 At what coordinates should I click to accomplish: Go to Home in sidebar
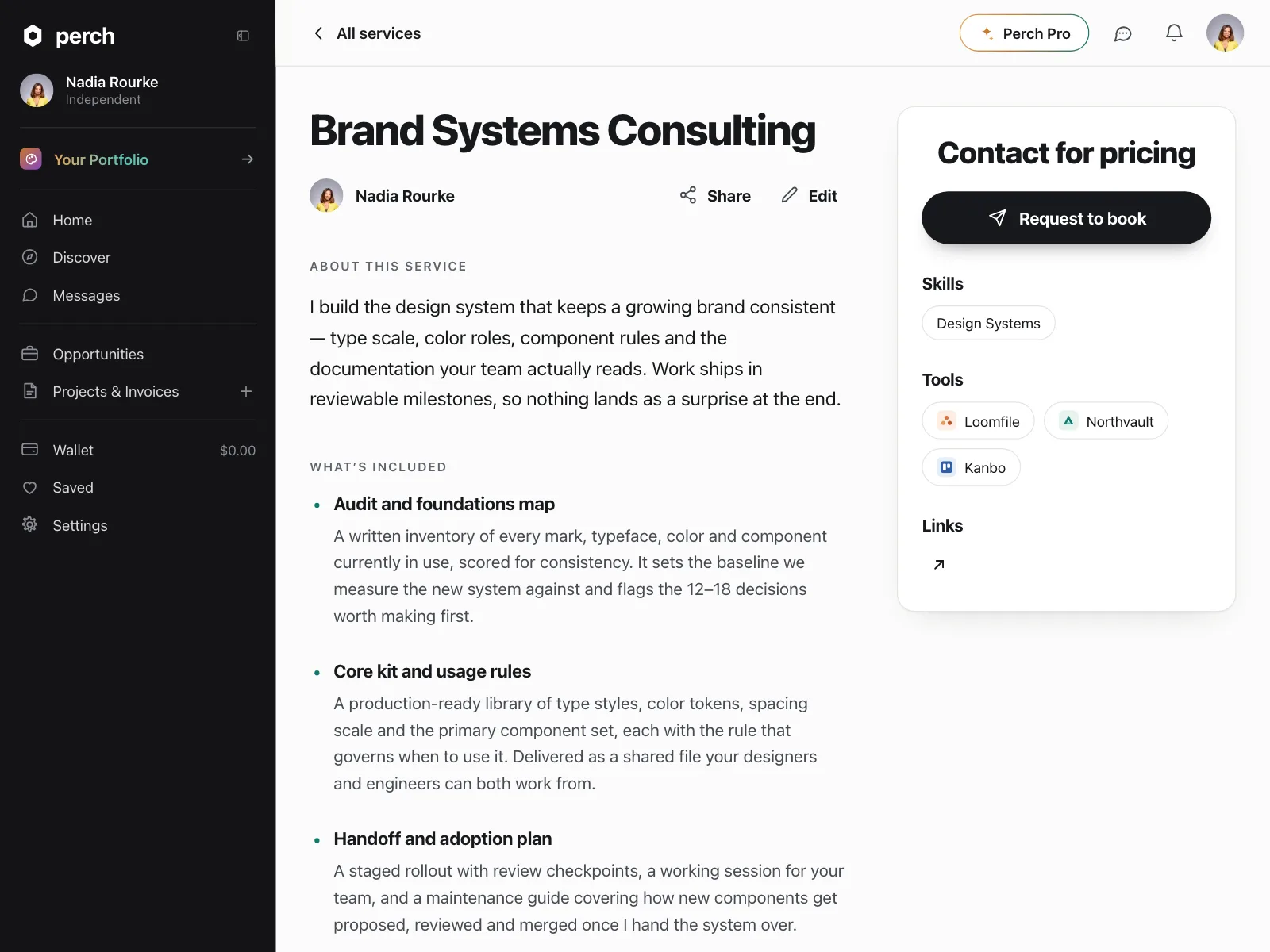pos(72,221)
